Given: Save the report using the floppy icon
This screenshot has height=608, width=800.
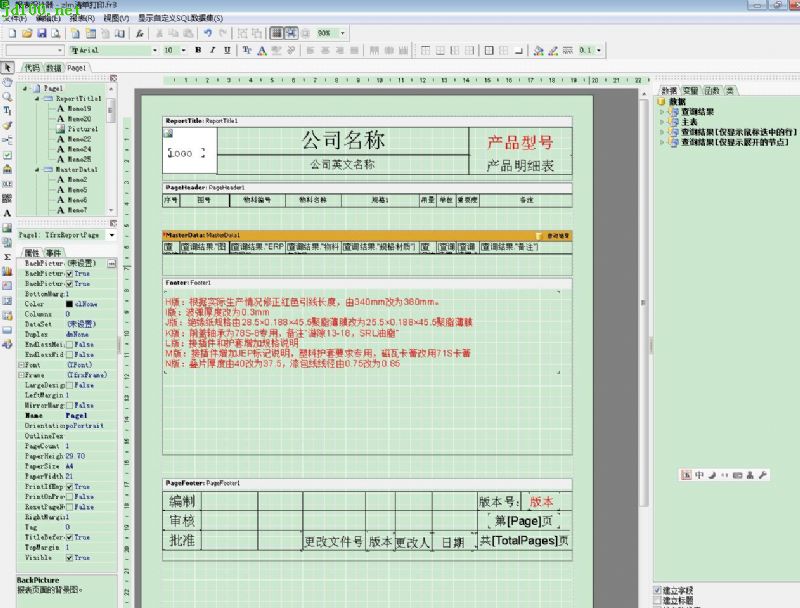Looking at the screenshot, I should click(x=42, y=34).
